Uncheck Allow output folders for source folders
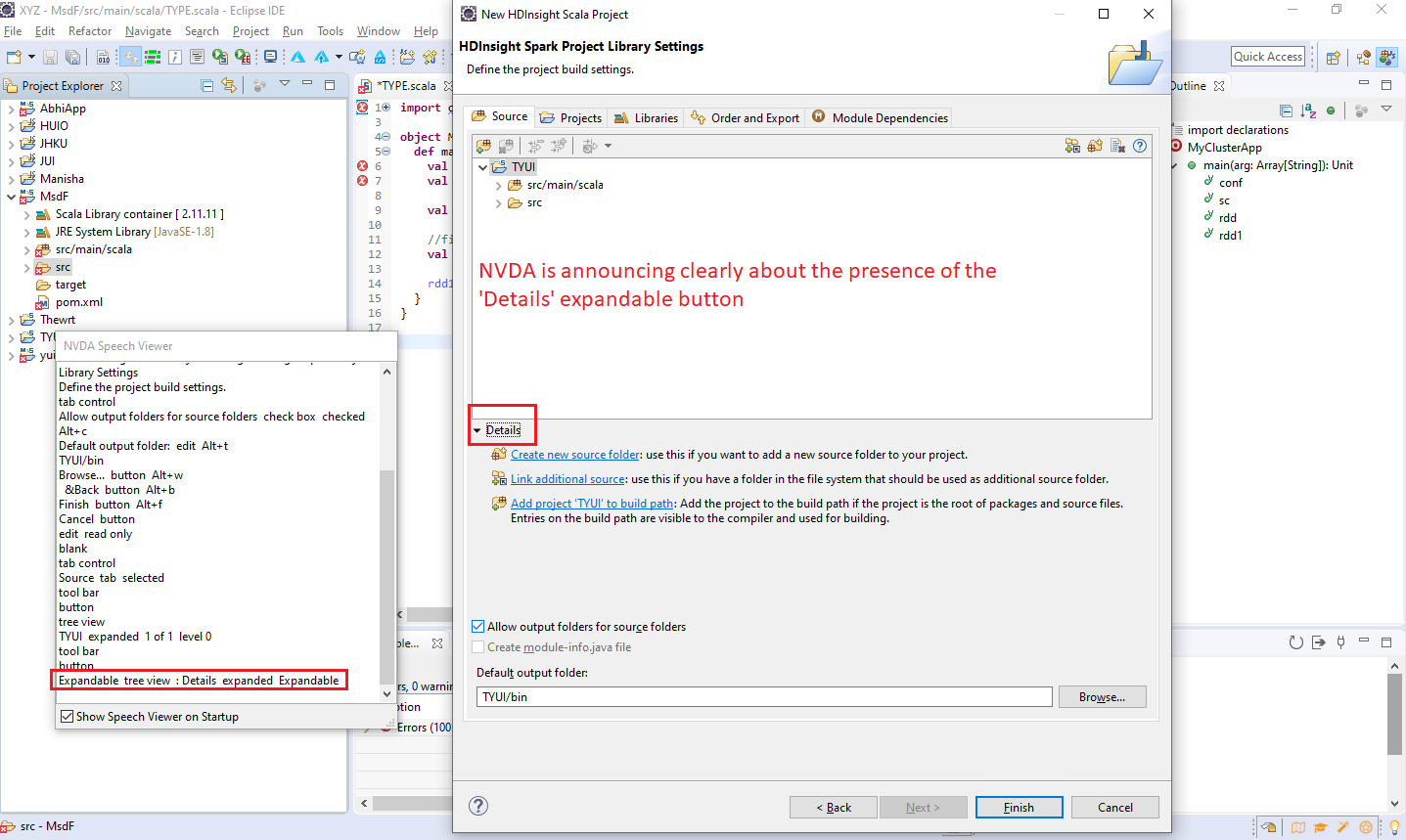1406x840 pixels. coord(477,627)
